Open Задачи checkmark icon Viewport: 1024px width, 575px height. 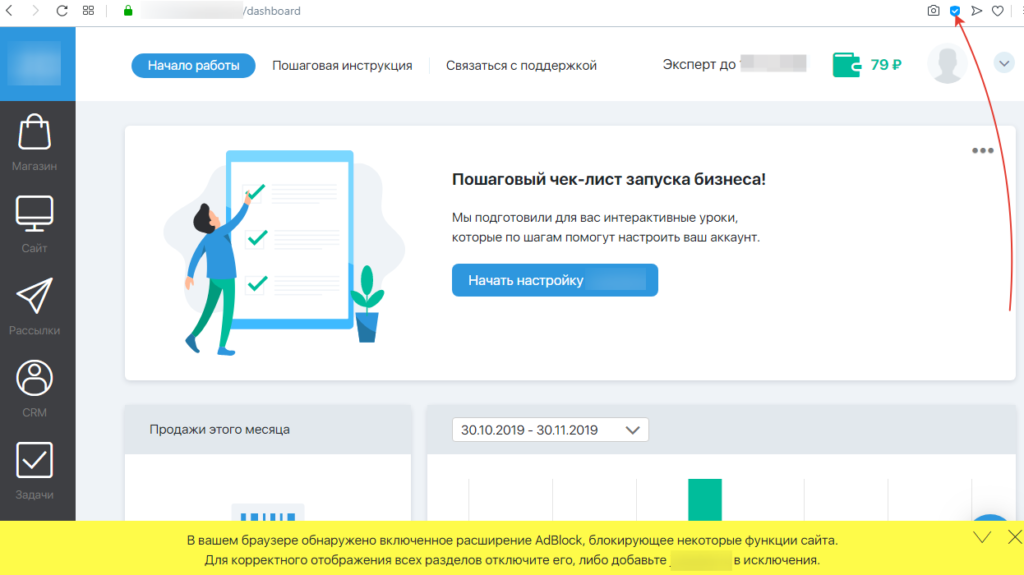click(x=34, y=461)
